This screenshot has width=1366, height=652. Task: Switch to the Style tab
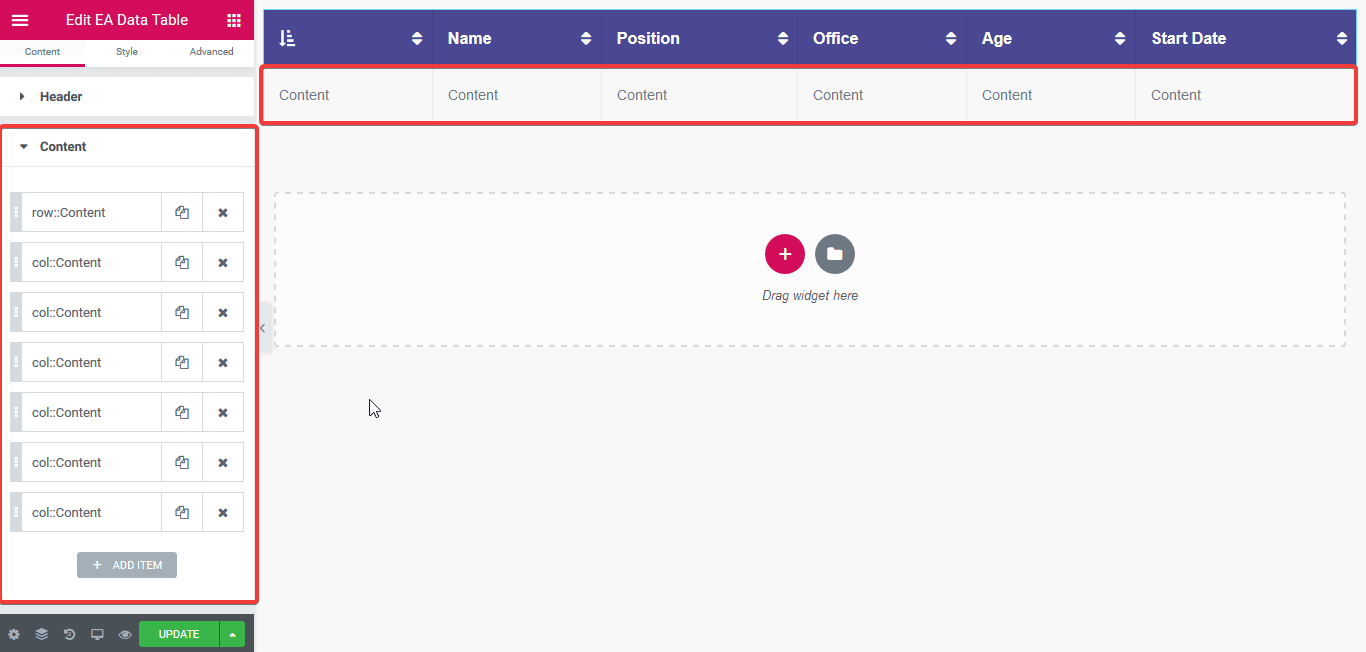pyautogui.click(x=127, y=52)
